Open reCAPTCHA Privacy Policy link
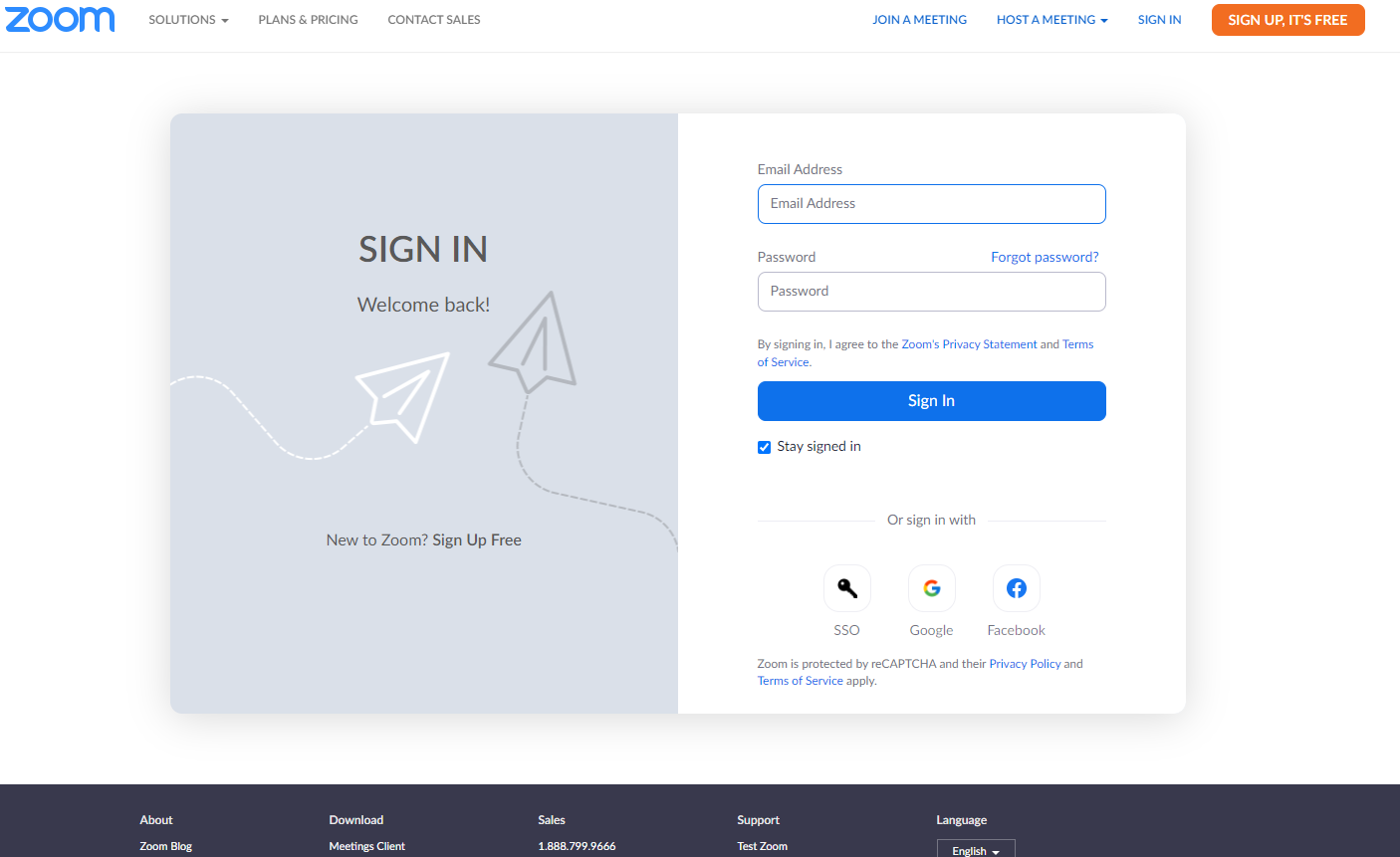Image resolution: width=1400 pixels, height=857 pixels. click(x=1025, y=664)
